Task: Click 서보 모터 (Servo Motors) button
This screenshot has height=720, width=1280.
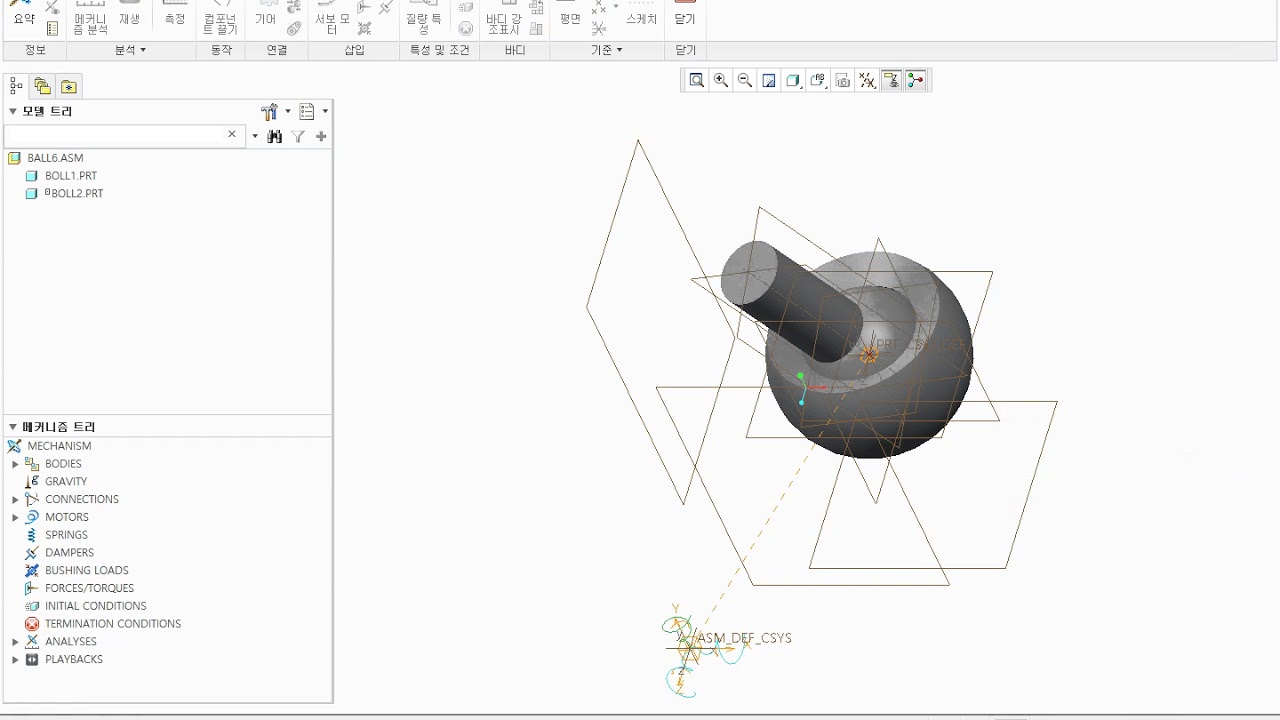Action: coord(332,18)
